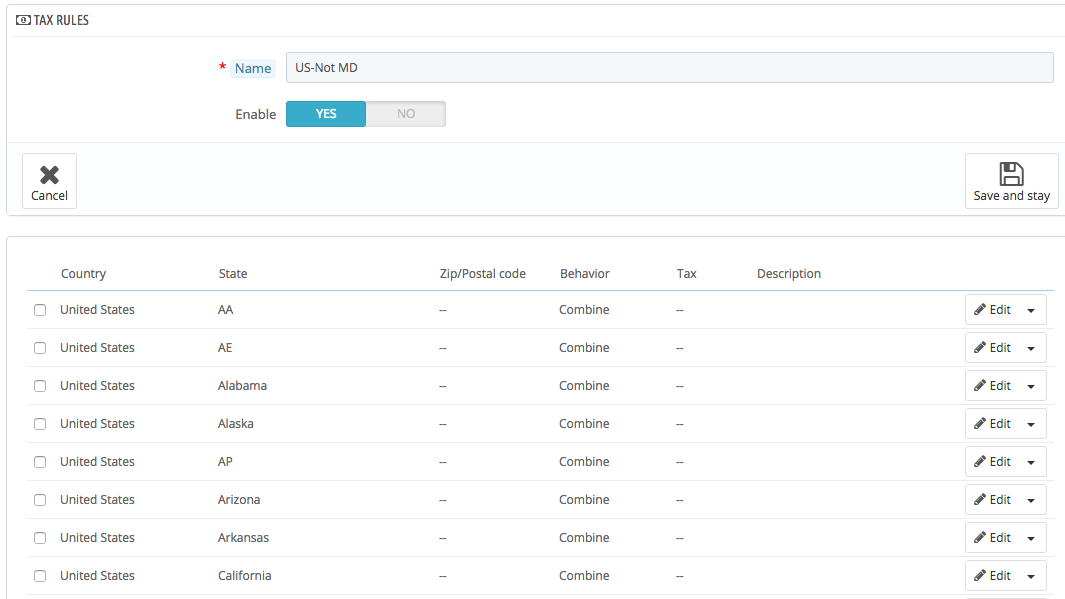Click Save and stay floppy disk button
Screen dimensions: 1065x599
click(x=1011, y=181)
